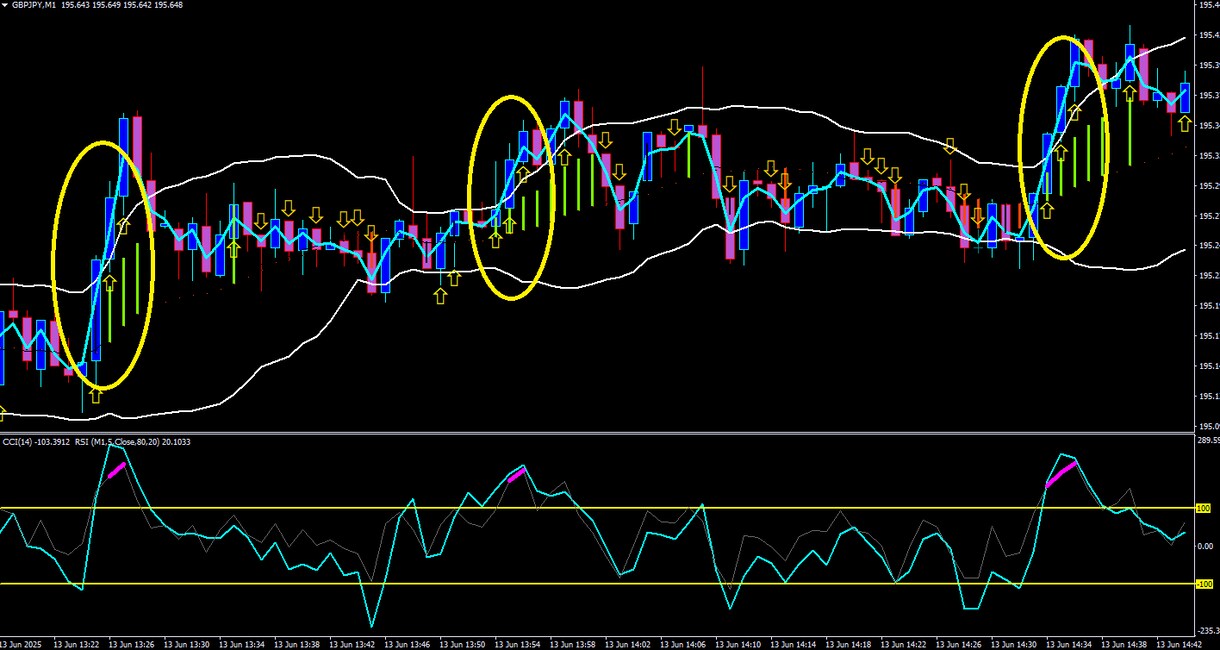Click the 13 Jun 14:34 time label
Image resolution: width=1220 pixels, height=650 pixels.
click(1070, 643)
